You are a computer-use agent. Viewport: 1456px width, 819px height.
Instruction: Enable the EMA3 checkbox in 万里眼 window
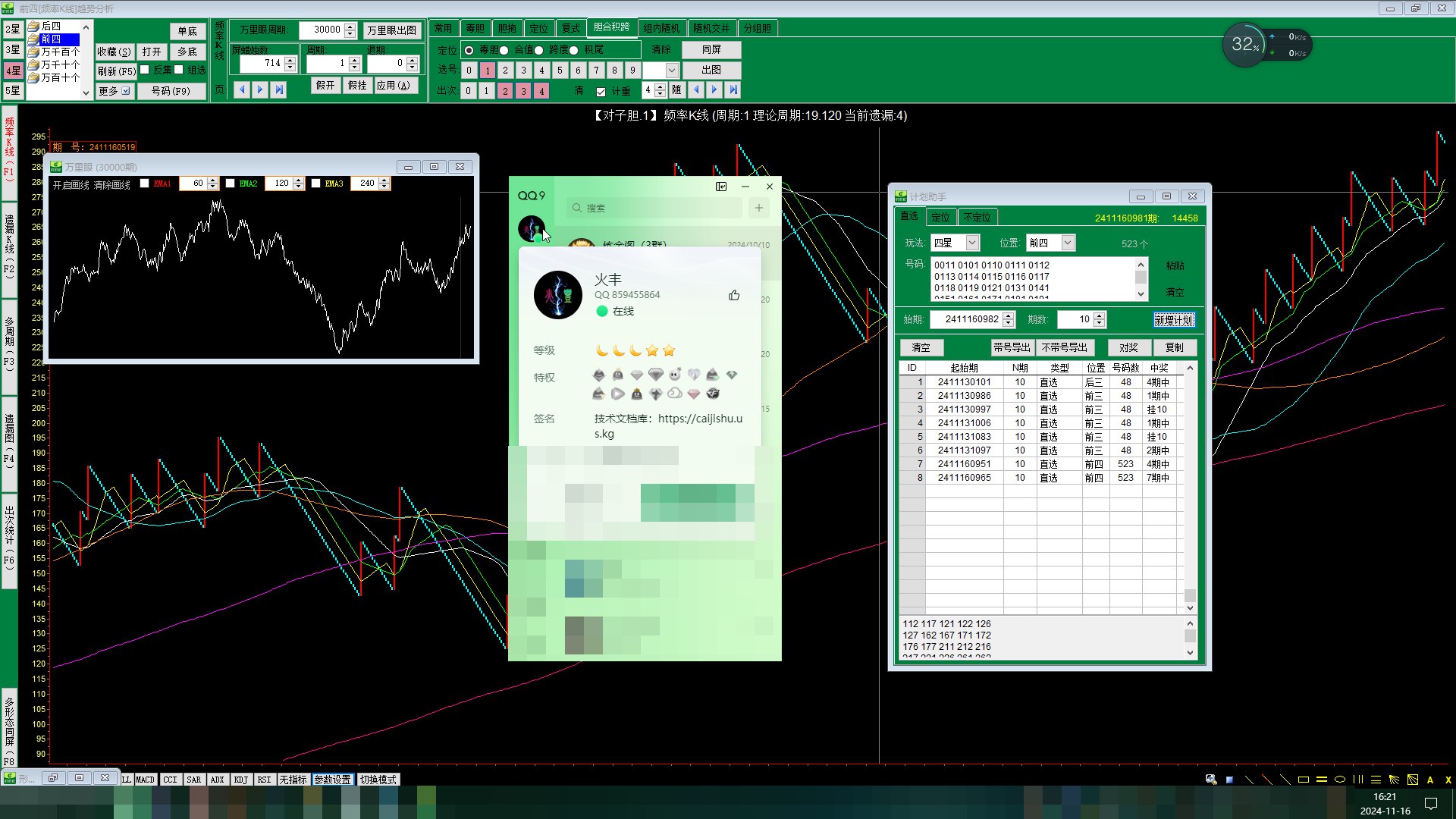click(x=315, y=184)
